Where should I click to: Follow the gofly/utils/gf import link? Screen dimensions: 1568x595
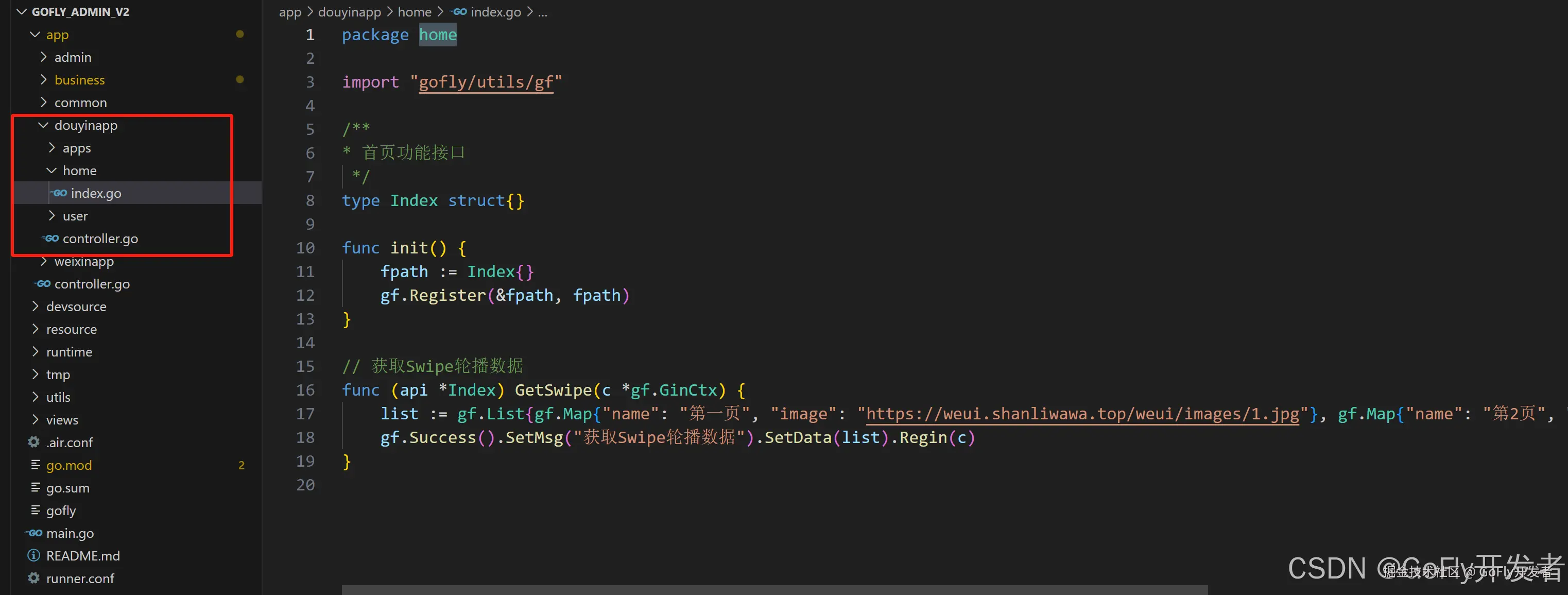[x=486, y=82]
